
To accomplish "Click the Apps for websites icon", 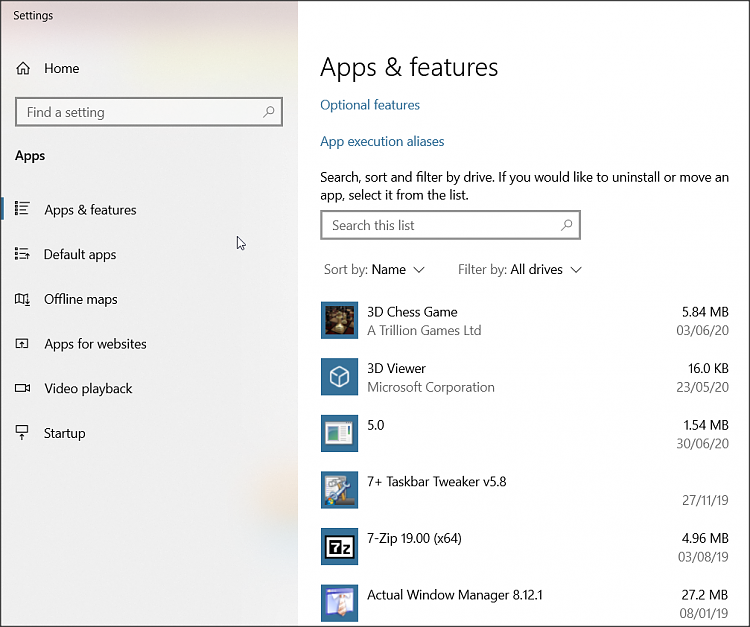I will (x=22, y=343).
